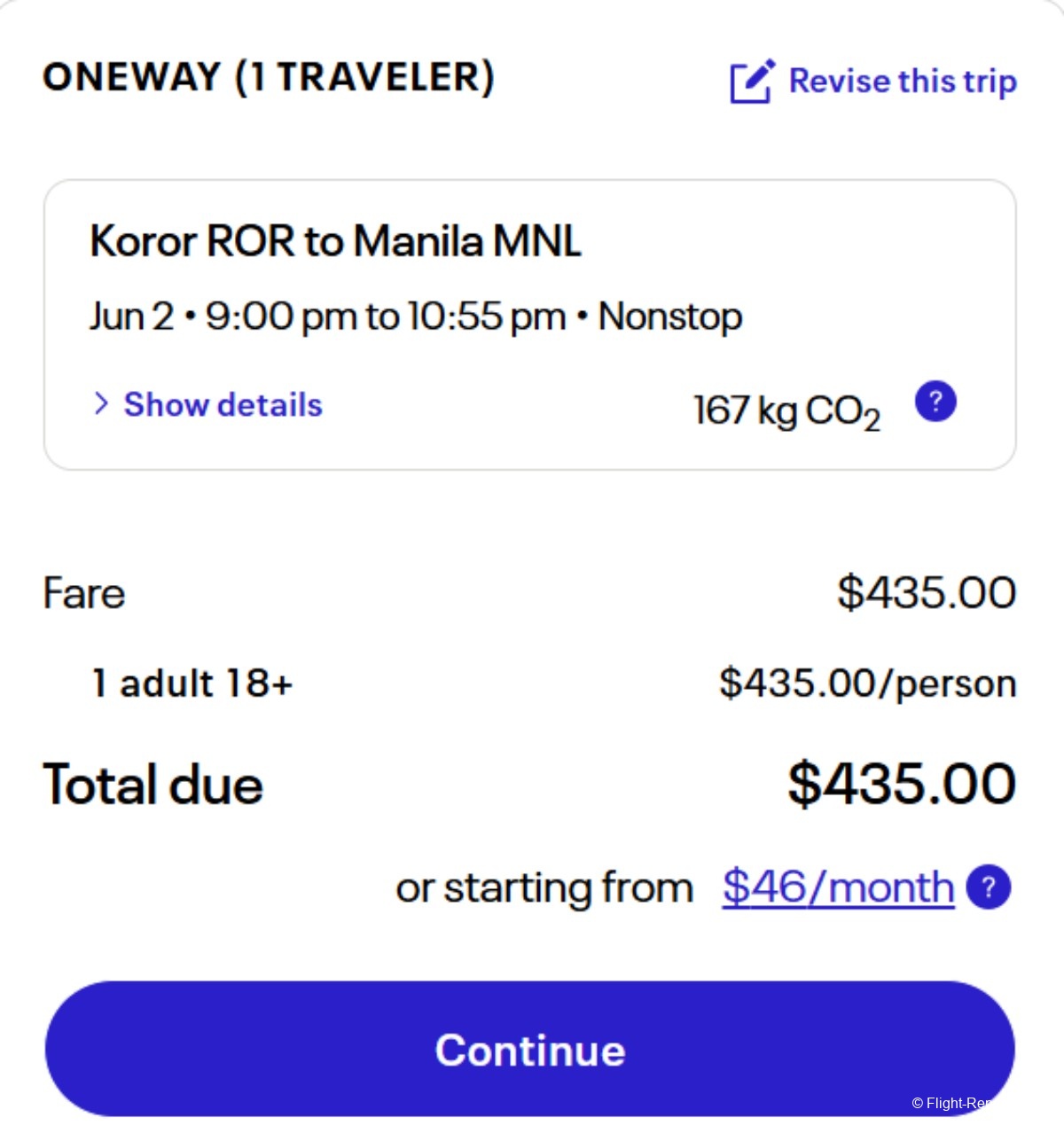The width and height of the screenshot is (1064, 1133).
Task: Open the help icon next to 167 kg CO2
Action: 935,402
